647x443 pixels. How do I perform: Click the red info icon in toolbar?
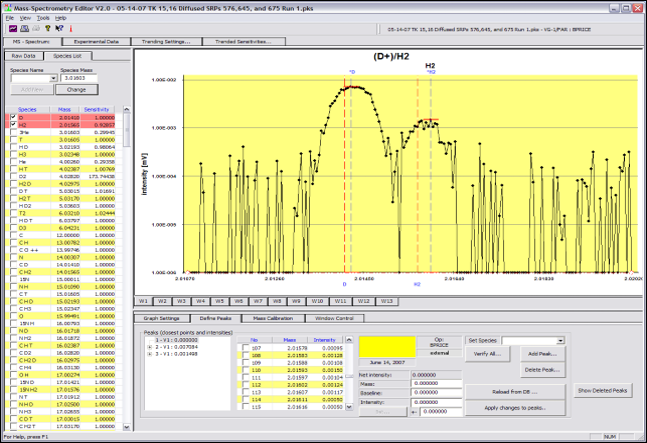pyautogui.click(x=70, y=29)
